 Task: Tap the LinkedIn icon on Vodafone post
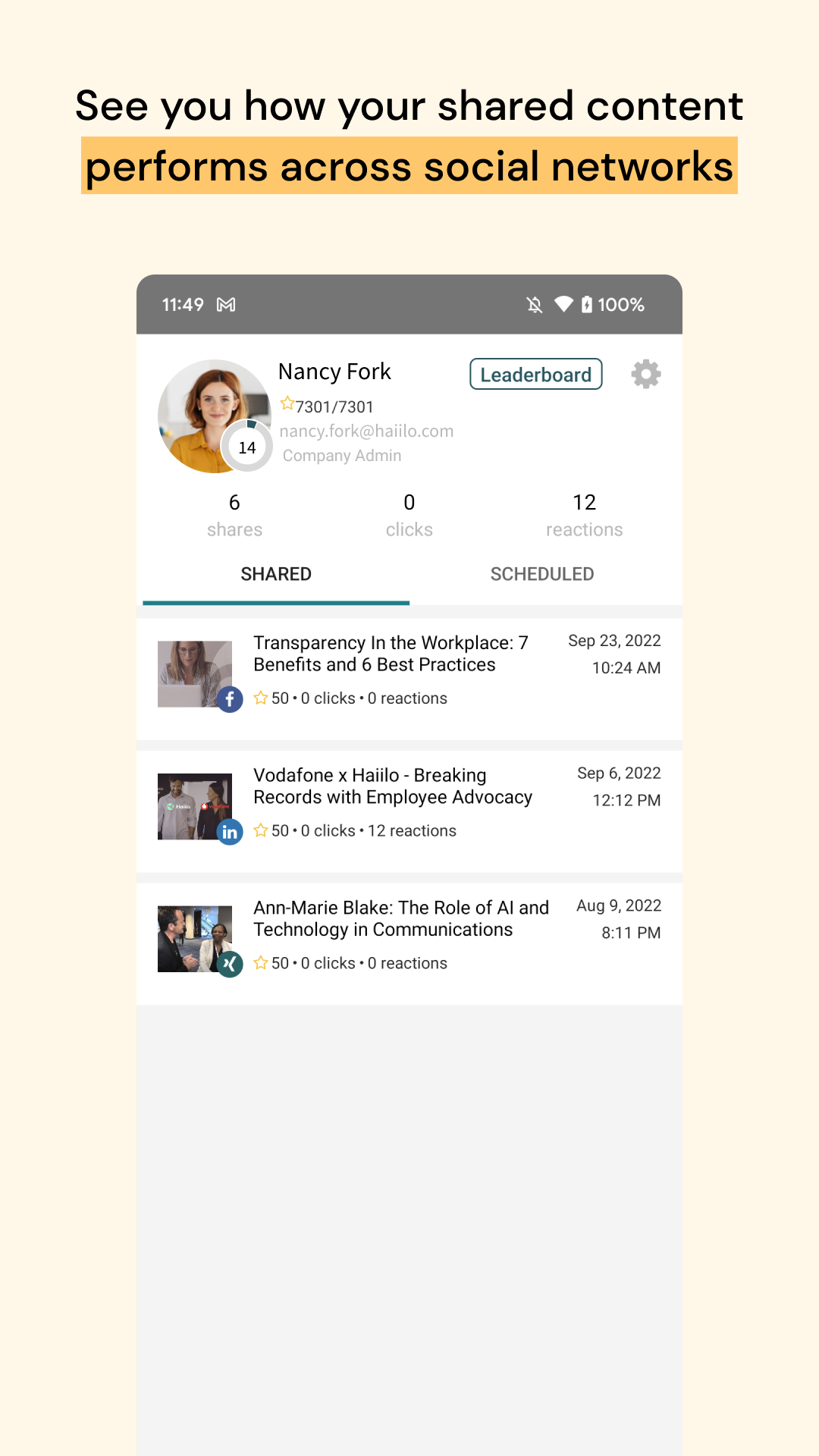click(x=230, y=832)
